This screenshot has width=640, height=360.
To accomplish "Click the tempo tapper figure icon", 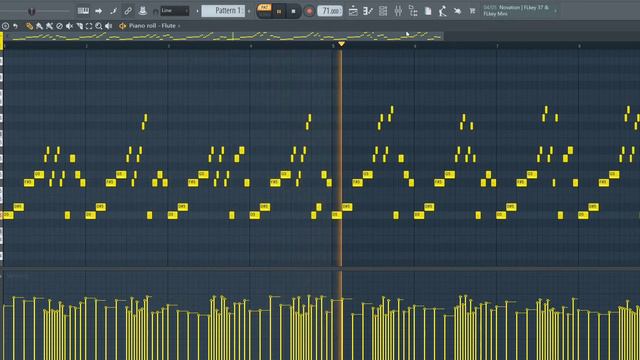I will point(442,11).
